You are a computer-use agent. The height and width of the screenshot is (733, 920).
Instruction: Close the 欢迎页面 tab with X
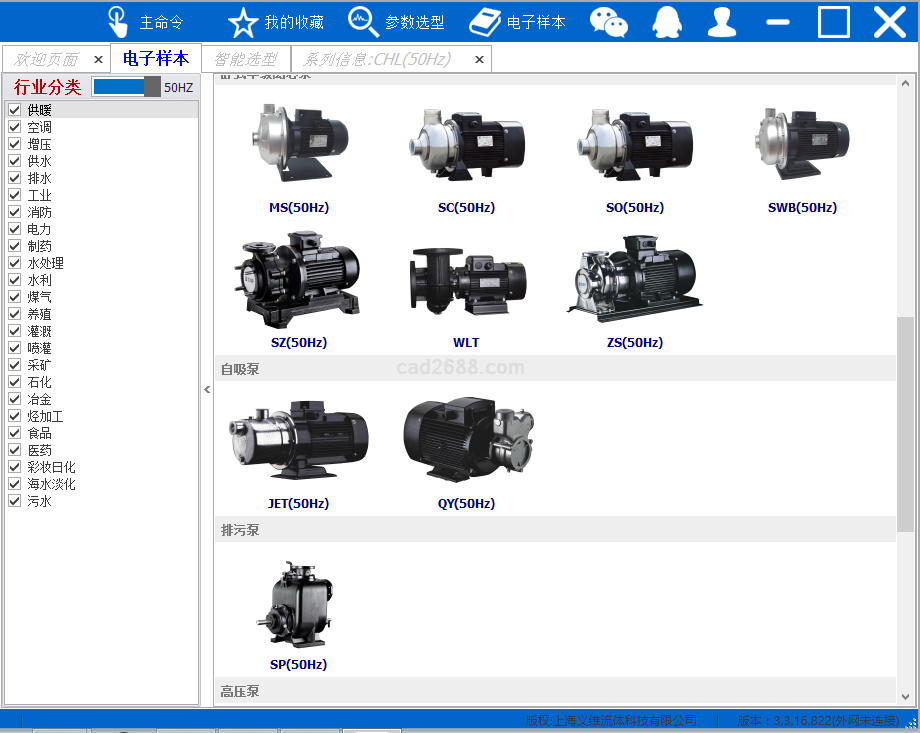pos(98,60)
